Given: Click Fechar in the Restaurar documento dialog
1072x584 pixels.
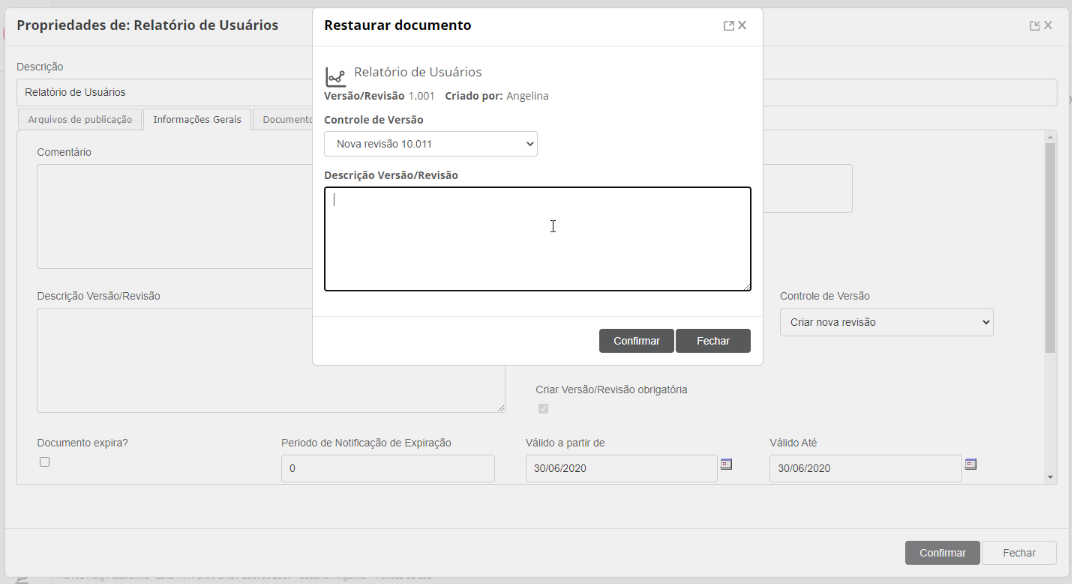Looking at the screenshot, I should 713,341.
